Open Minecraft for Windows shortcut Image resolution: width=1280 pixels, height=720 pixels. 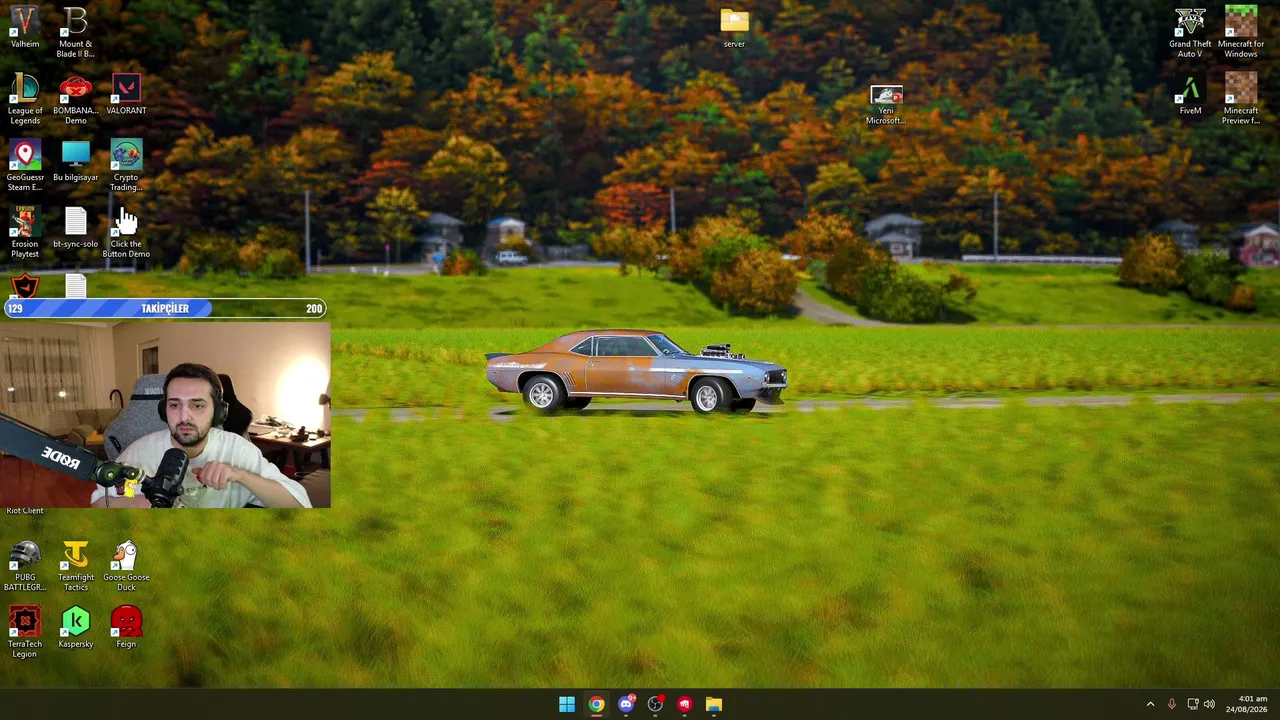[1241, 31]
